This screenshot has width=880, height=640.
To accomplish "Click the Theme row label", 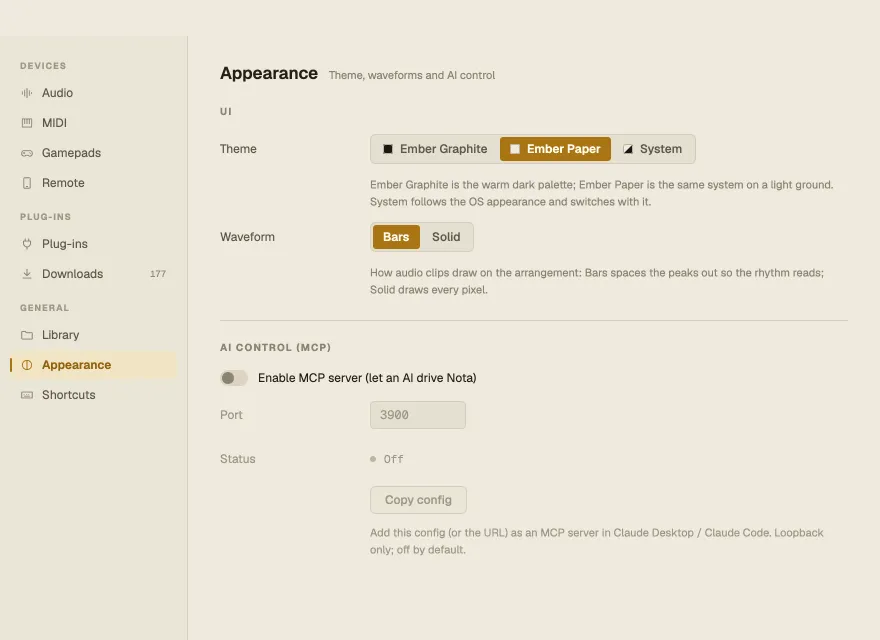I will pos(238,149).
